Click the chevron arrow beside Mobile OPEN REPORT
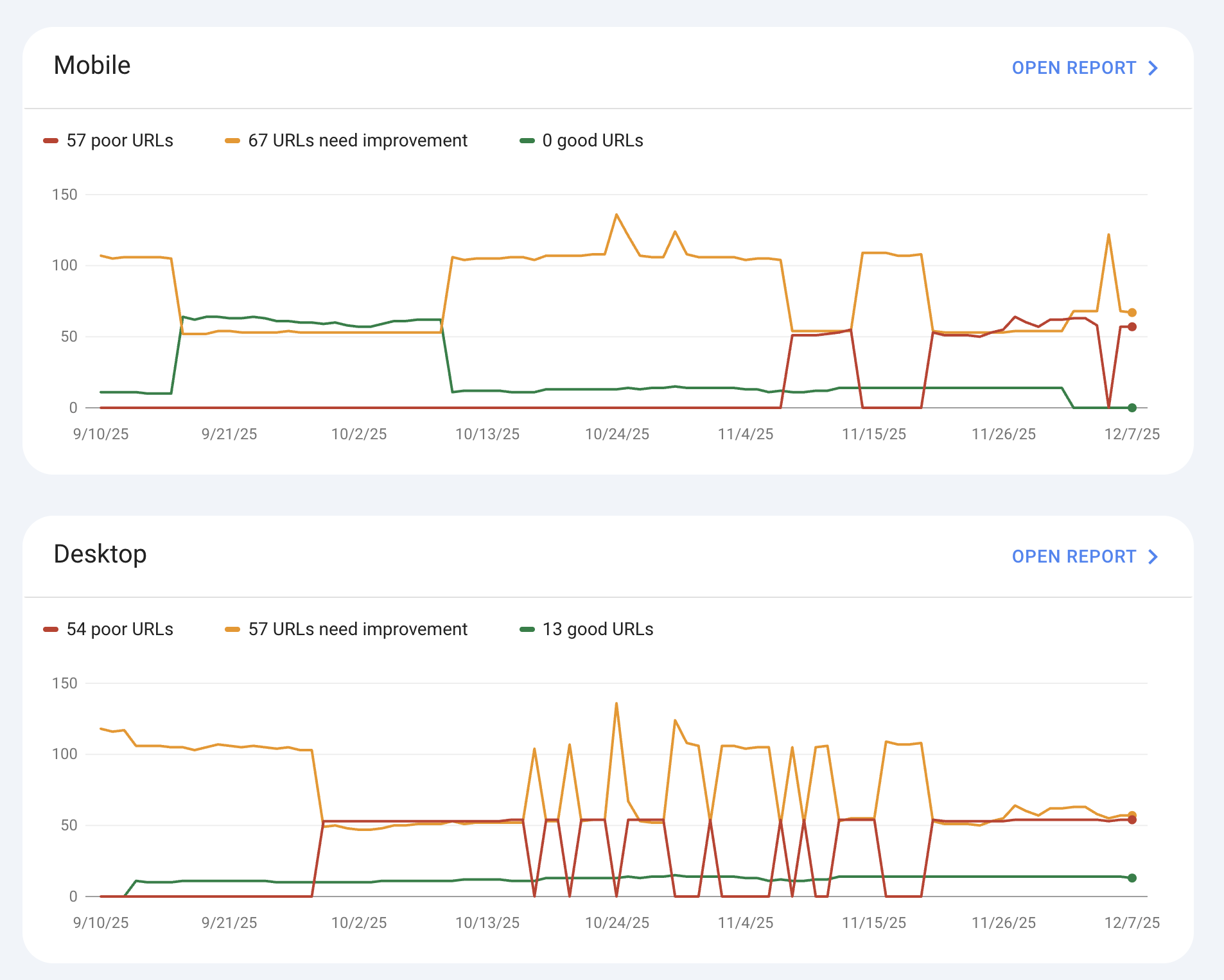This screenshot has width=1224, height=980. click(1152, 67)
